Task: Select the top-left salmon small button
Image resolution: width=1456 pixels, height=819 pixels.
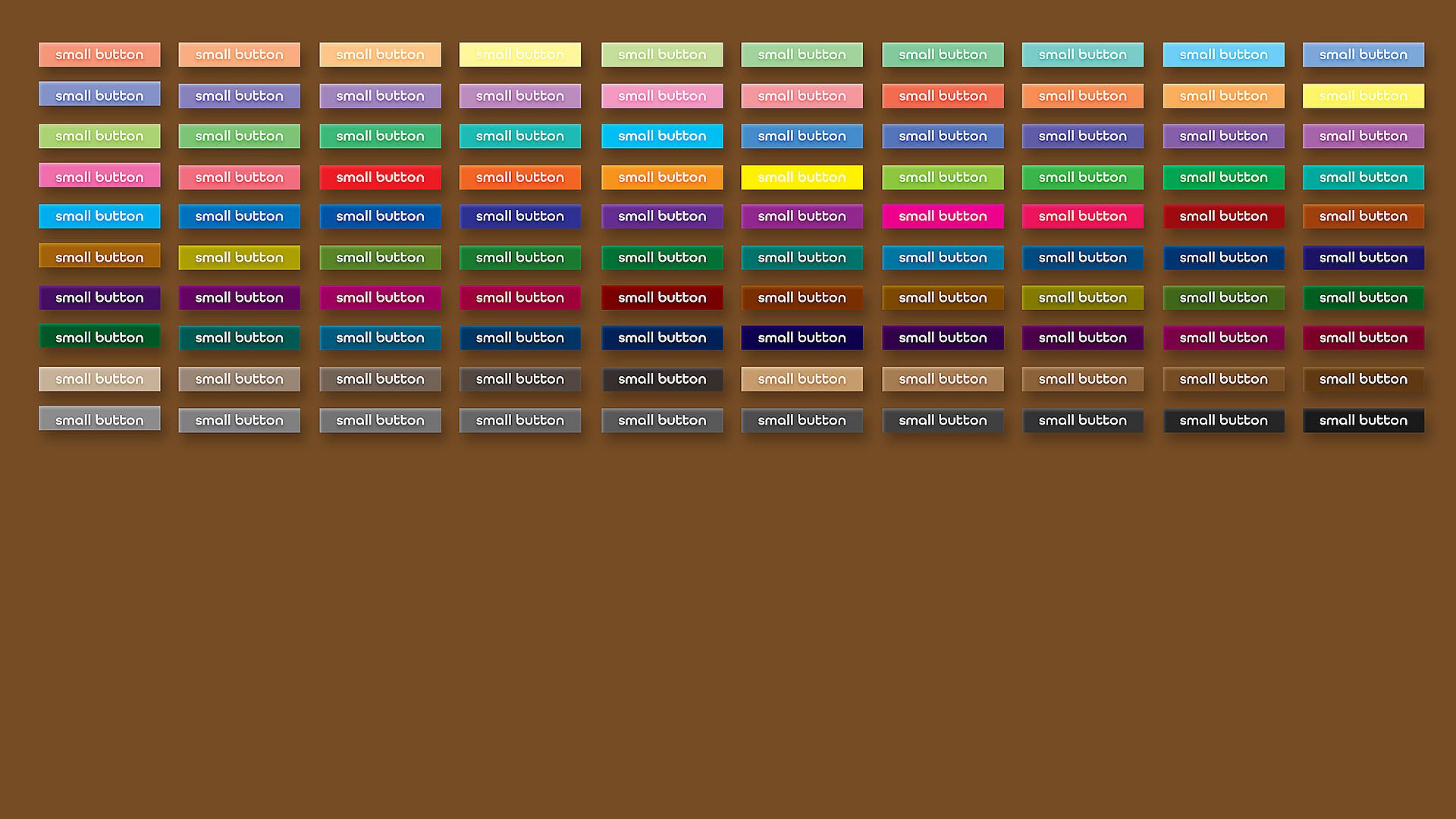Action: (x=99, y=55)
